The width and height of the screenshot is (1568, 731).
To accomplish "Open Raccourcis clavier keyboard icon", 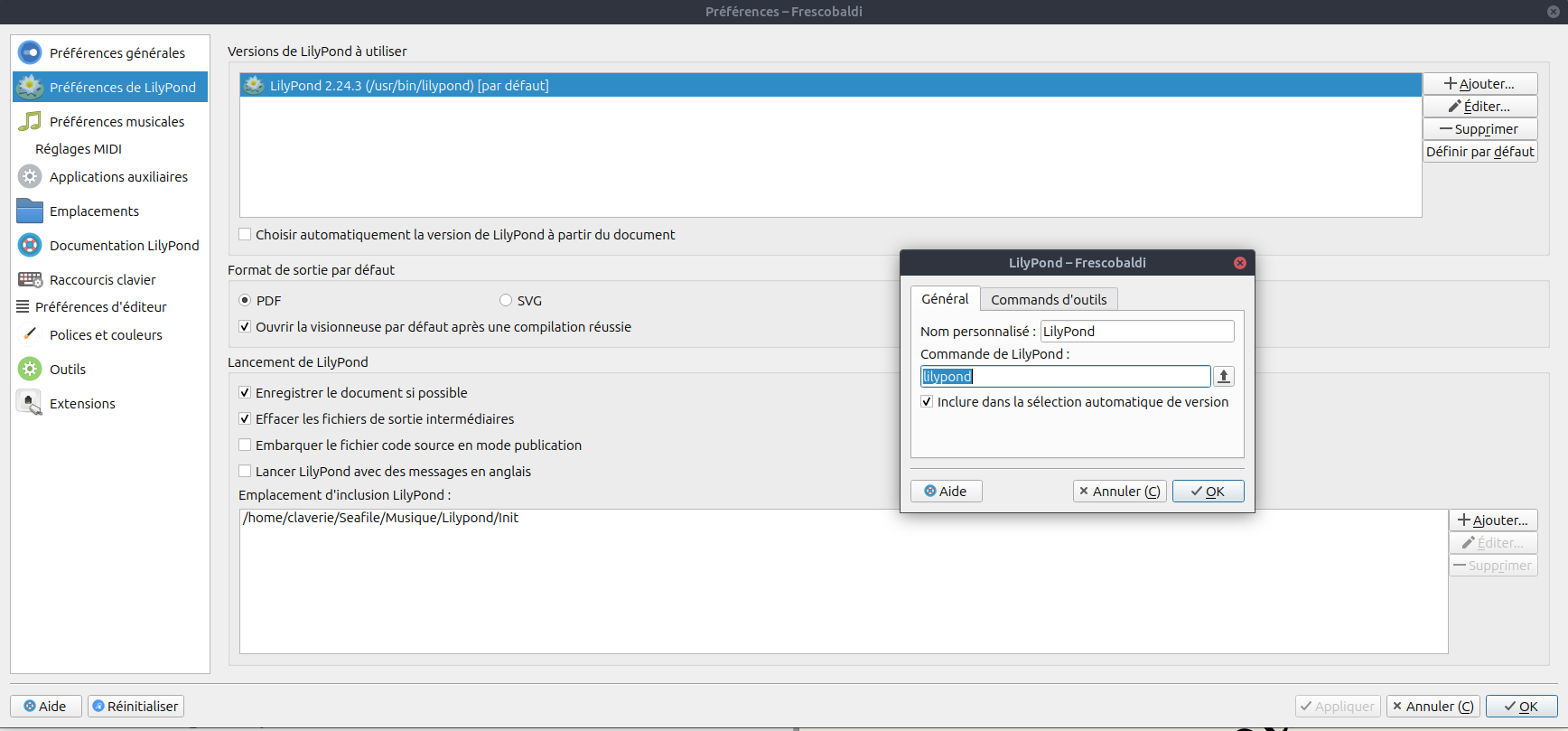I will click(x=30, y=279).
